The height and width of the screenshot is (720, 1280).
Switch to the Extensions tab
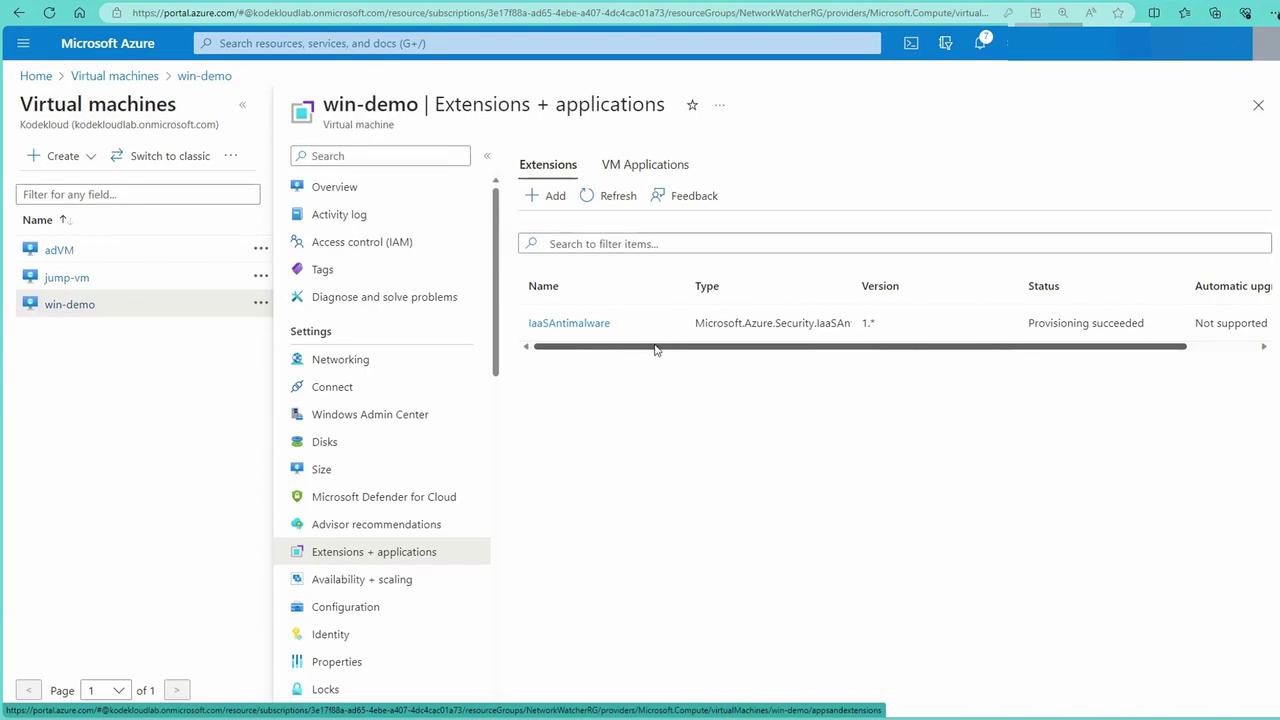pyautogui.click(x=548, y=165)
